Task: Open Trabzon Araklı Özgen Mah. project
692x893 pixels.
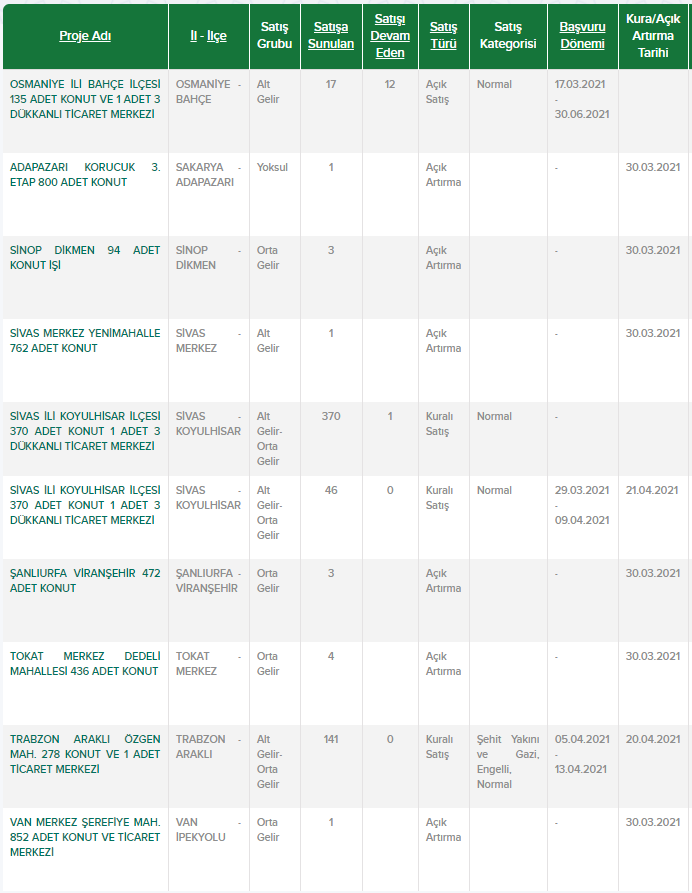Action: pyautogui.click(x=84, y=754)
